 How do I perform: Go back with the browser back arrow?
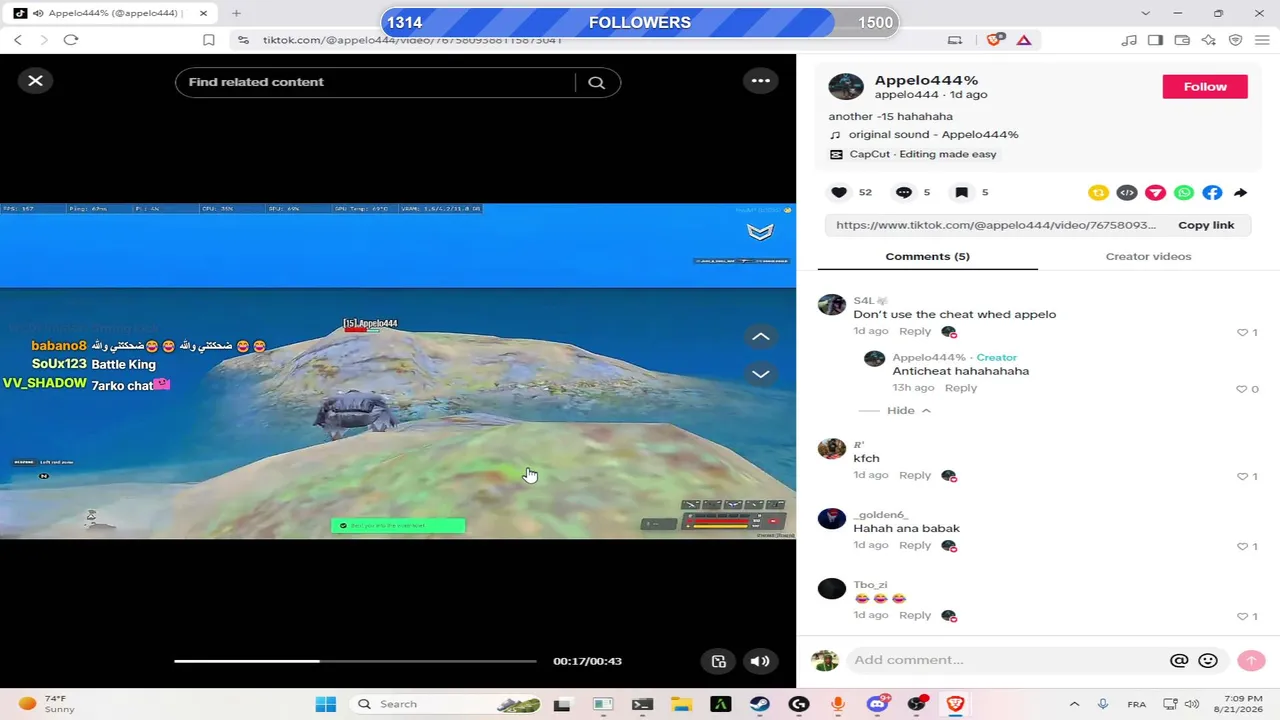[x=18, y=40]
